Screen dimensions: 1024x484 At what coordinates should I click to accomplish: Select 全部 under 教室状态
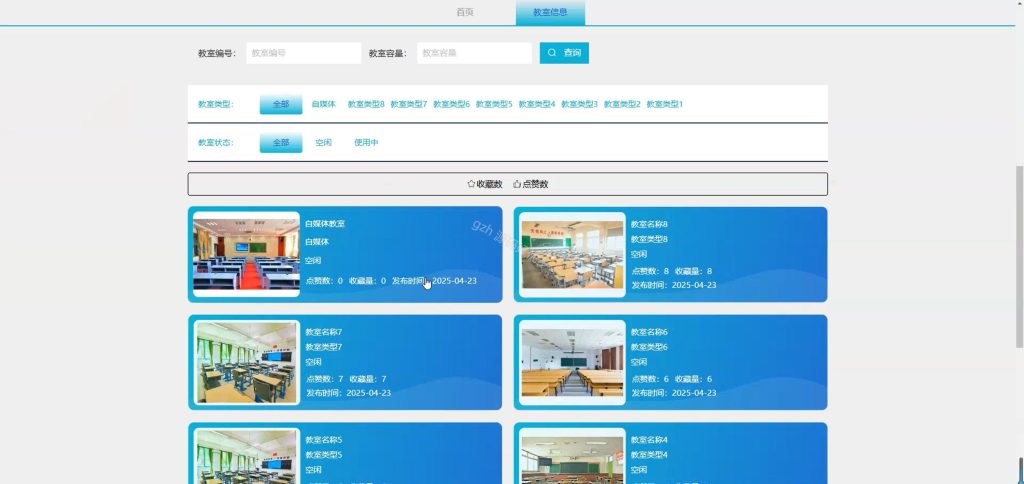pos(281,142)
